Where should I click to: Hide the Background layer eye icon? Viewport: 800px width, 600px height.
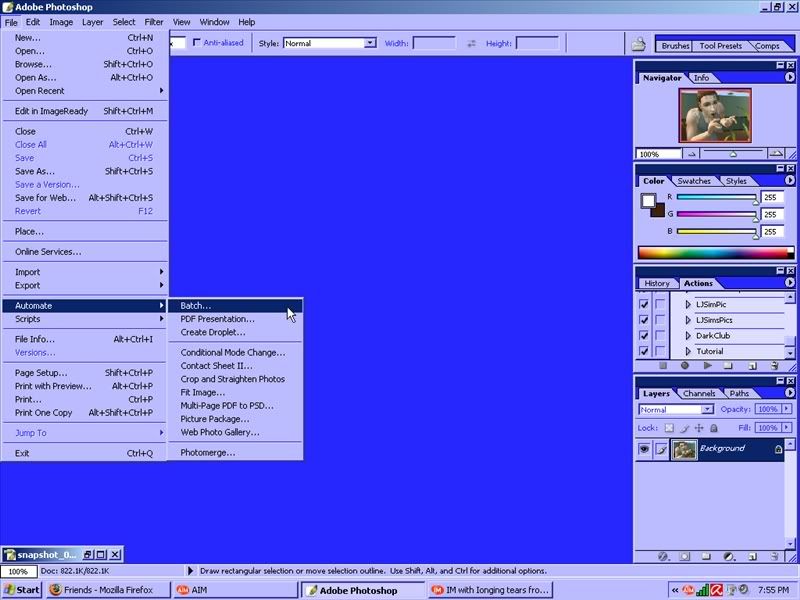pyautogui.click(x=644, y=449)
